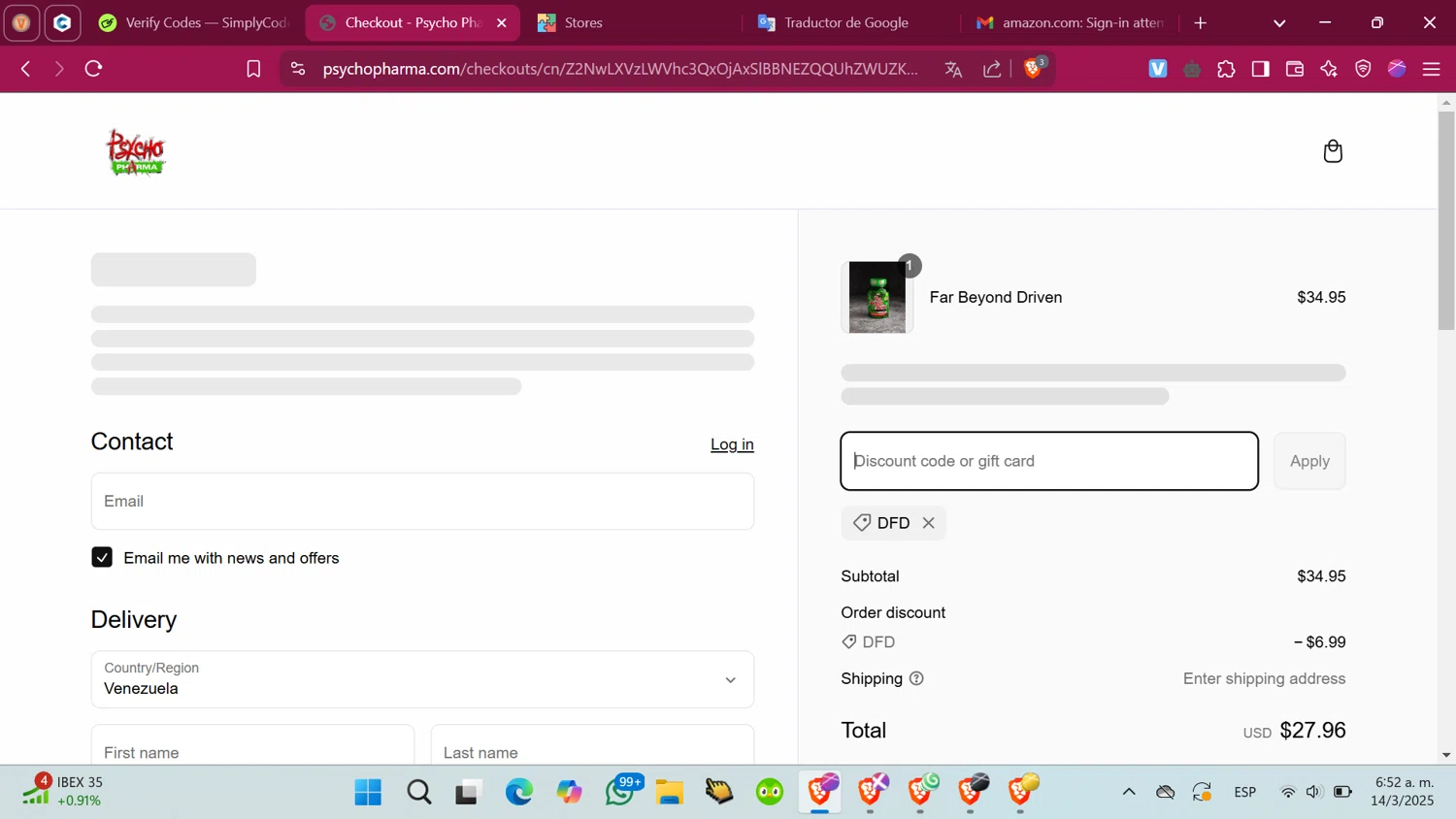Switch to Verify Codes SimplyCodes tab
The width and height of the screenshot is (1456, 819).
coord(194,22)
